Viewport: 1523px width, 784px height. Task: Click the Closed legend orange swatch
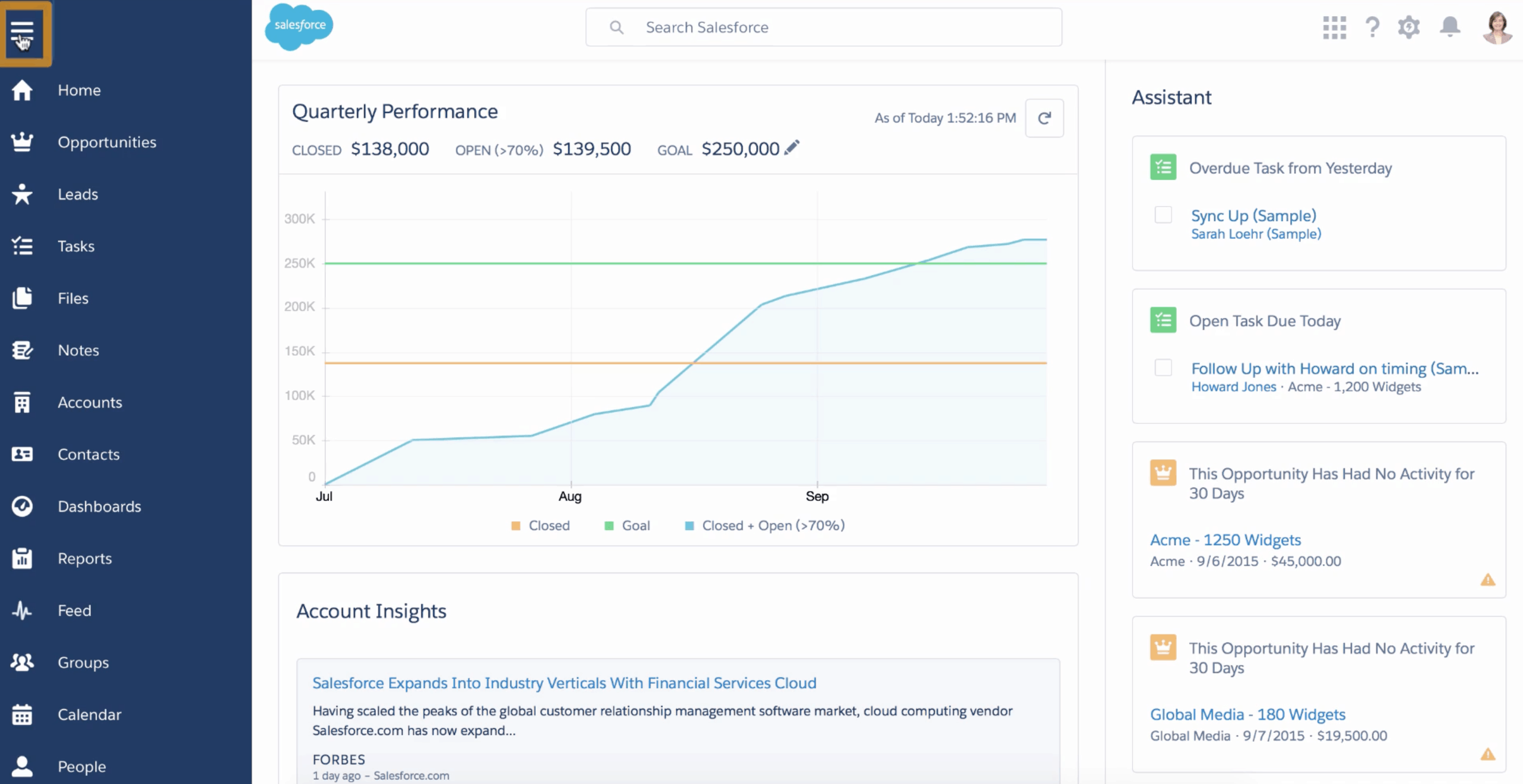point(516,525)
